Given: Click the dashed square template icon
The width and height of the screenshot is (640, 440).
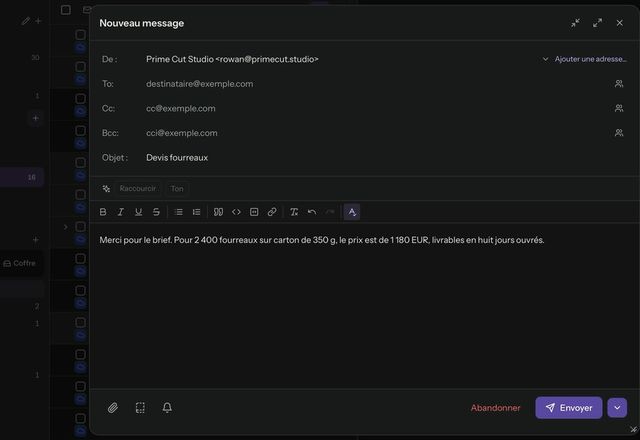Looking at the screenshot, I should click(140, 408).
